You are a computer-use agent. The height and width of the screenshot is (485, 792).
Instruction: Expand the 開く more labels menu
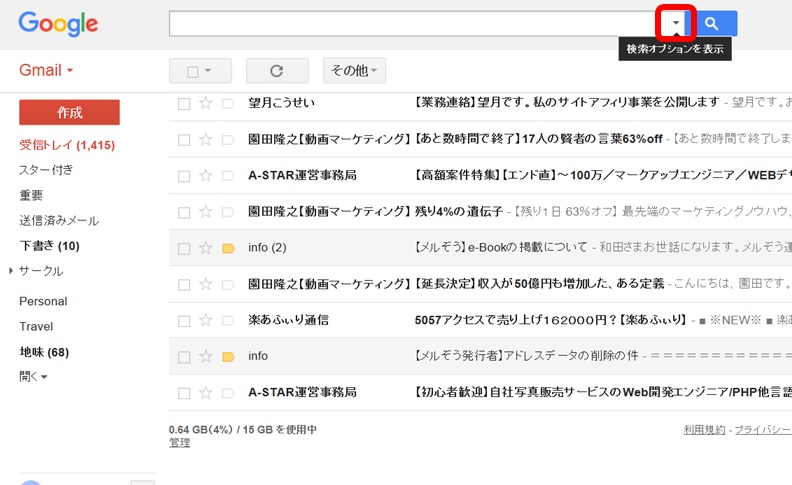pyautogui.click(x=33, y=376)
